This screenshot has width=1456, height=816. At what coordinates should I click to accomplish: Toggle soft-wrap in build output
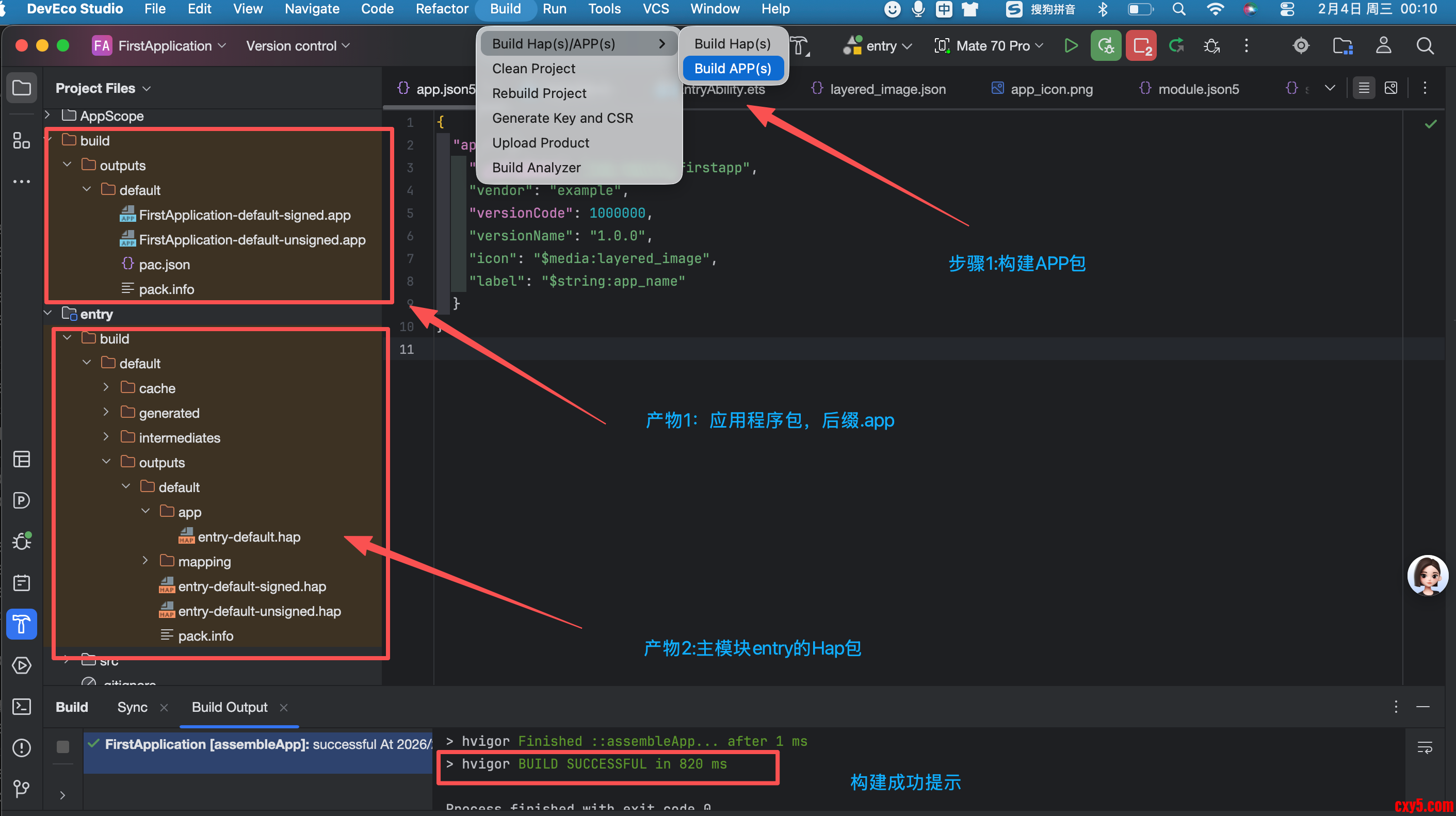1425,747
